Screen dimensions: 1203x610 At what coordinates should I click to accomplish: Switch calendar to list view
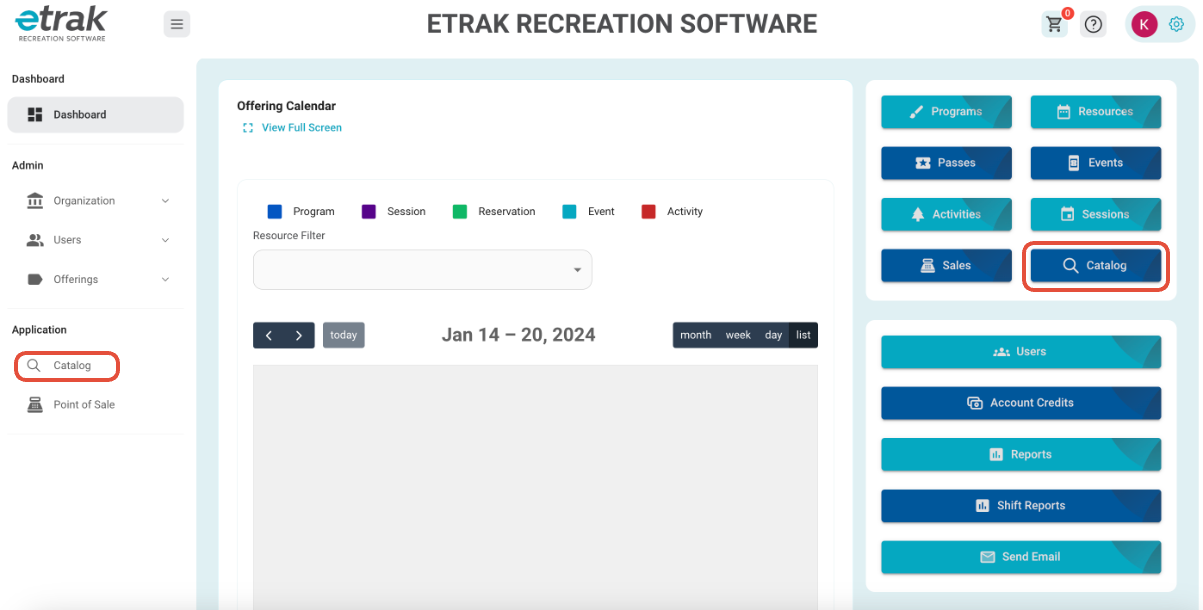pos(803,335)
